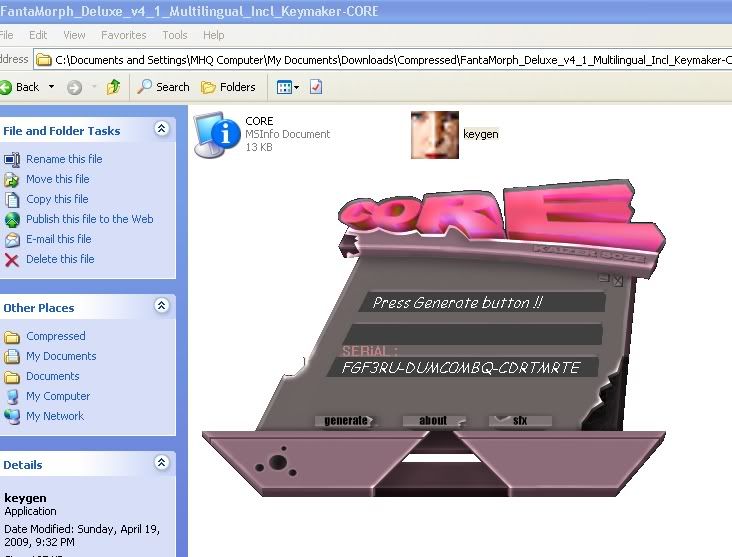Open Compressed folder in Other Places
Image resolution: width=732 pixels, height=557 pixels.
tap(56, 337)
